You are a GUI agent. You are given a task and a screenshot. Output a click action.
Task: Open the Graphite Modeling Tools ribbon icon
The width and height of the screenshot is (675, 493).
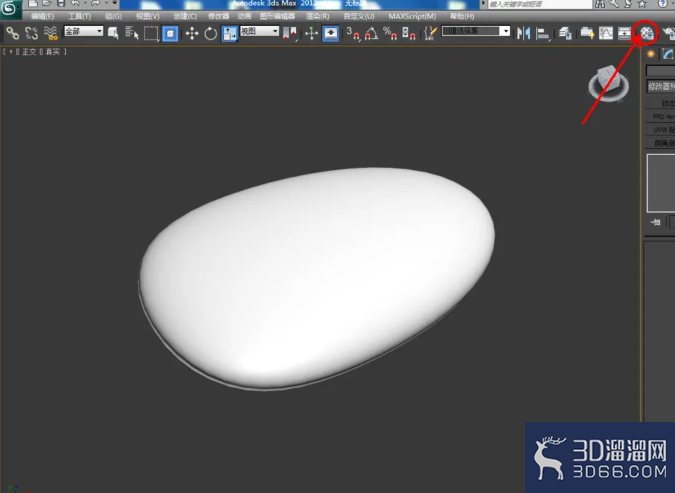coord(587,33)
